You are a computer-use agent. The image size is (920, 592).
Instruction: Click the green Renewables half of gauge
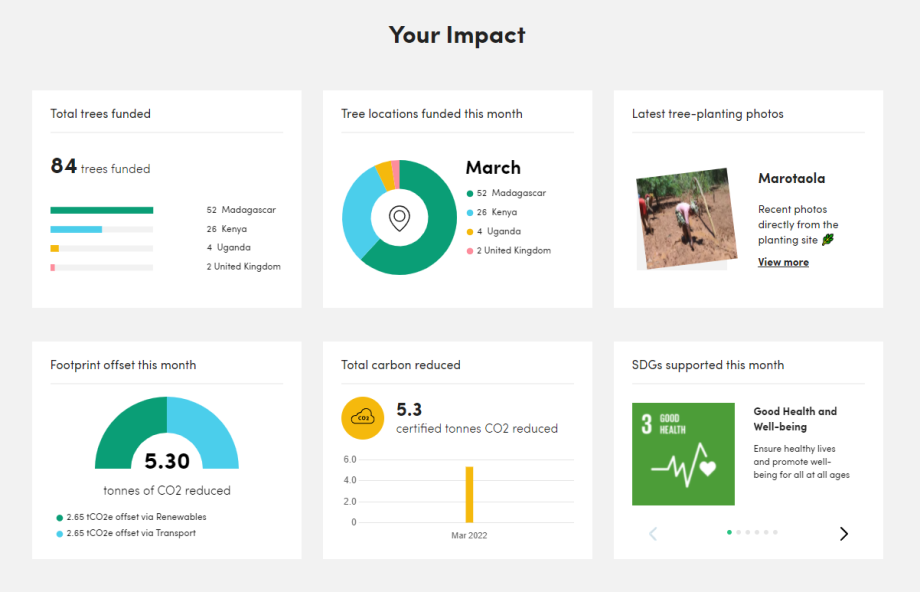123,432
